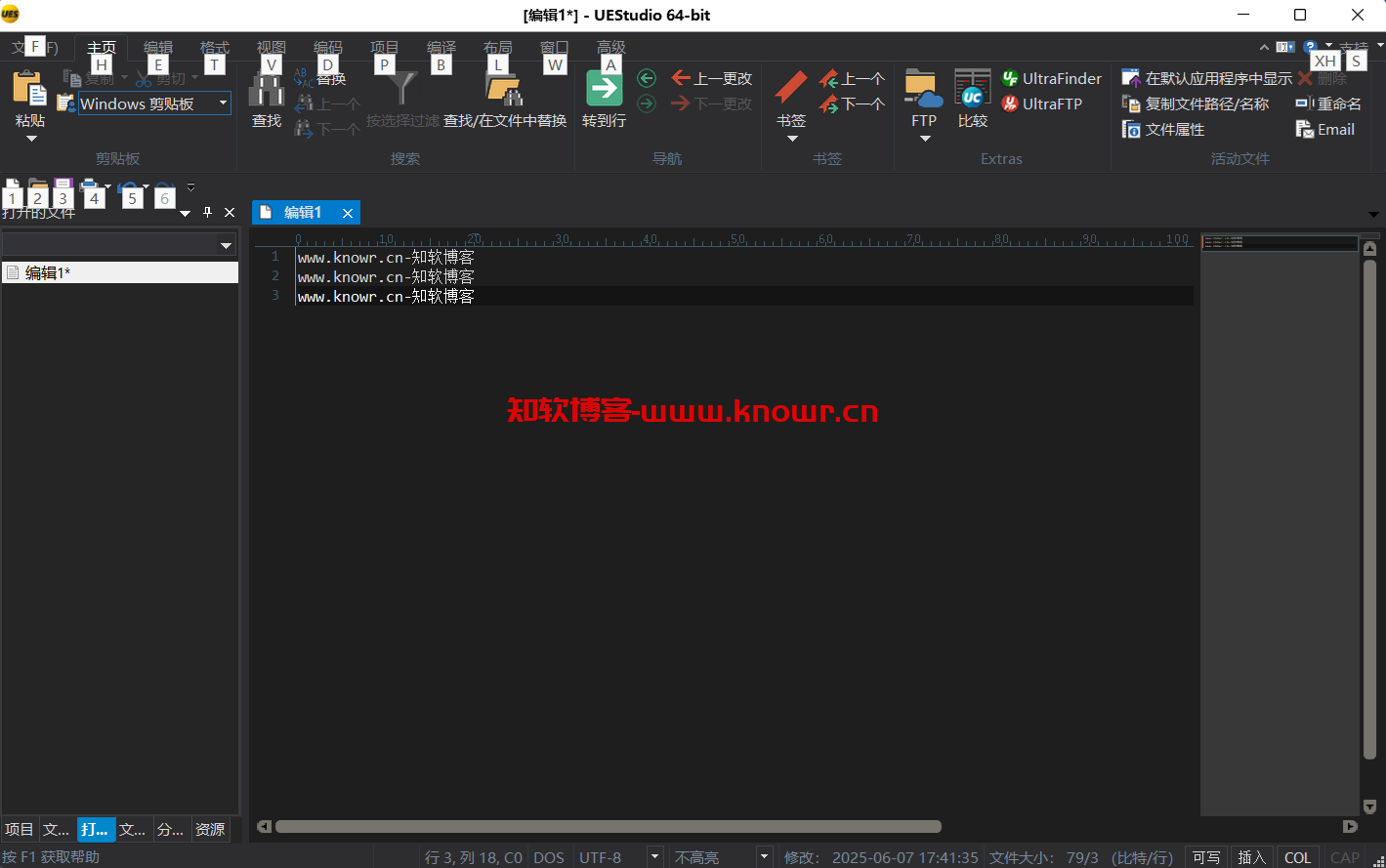Send file via Email button
This screenshot has height=868, width=1386.
pyautogui.click(x=1324, y=129)
